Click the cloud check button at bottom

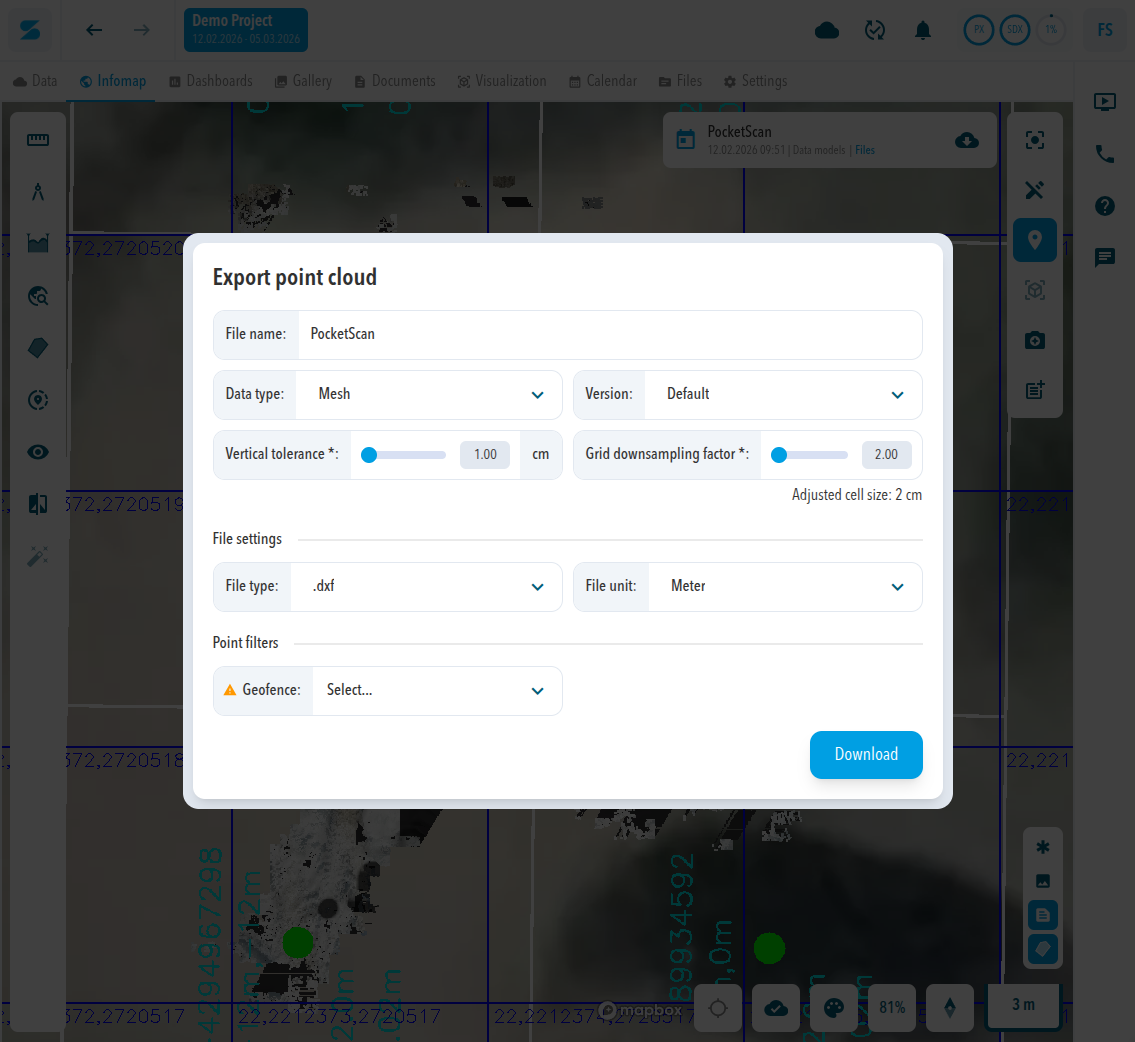pyautogui.click(x=776, y=1008)
